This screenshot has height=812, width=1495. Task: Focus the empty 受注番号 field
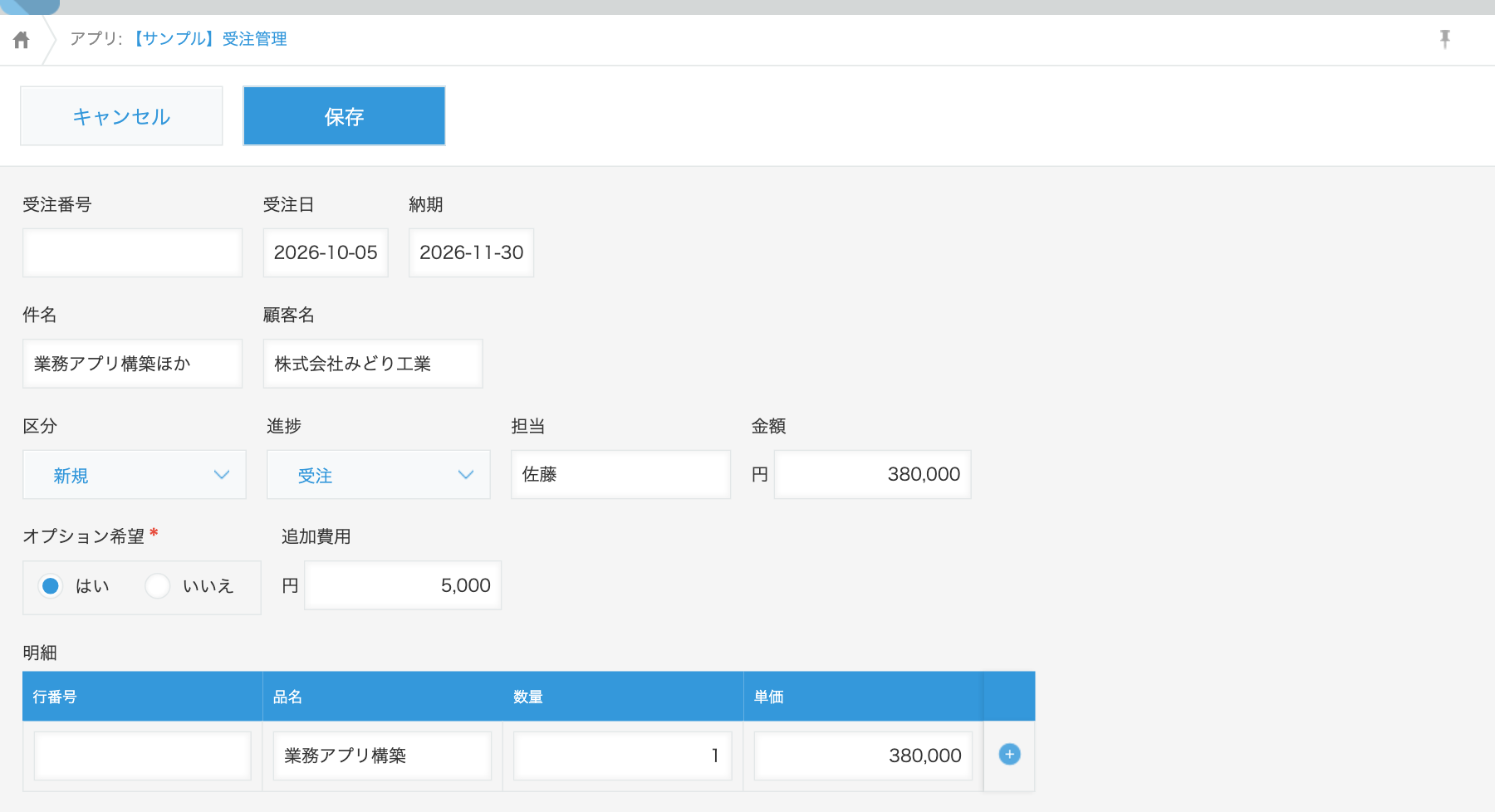coord(133,252)
